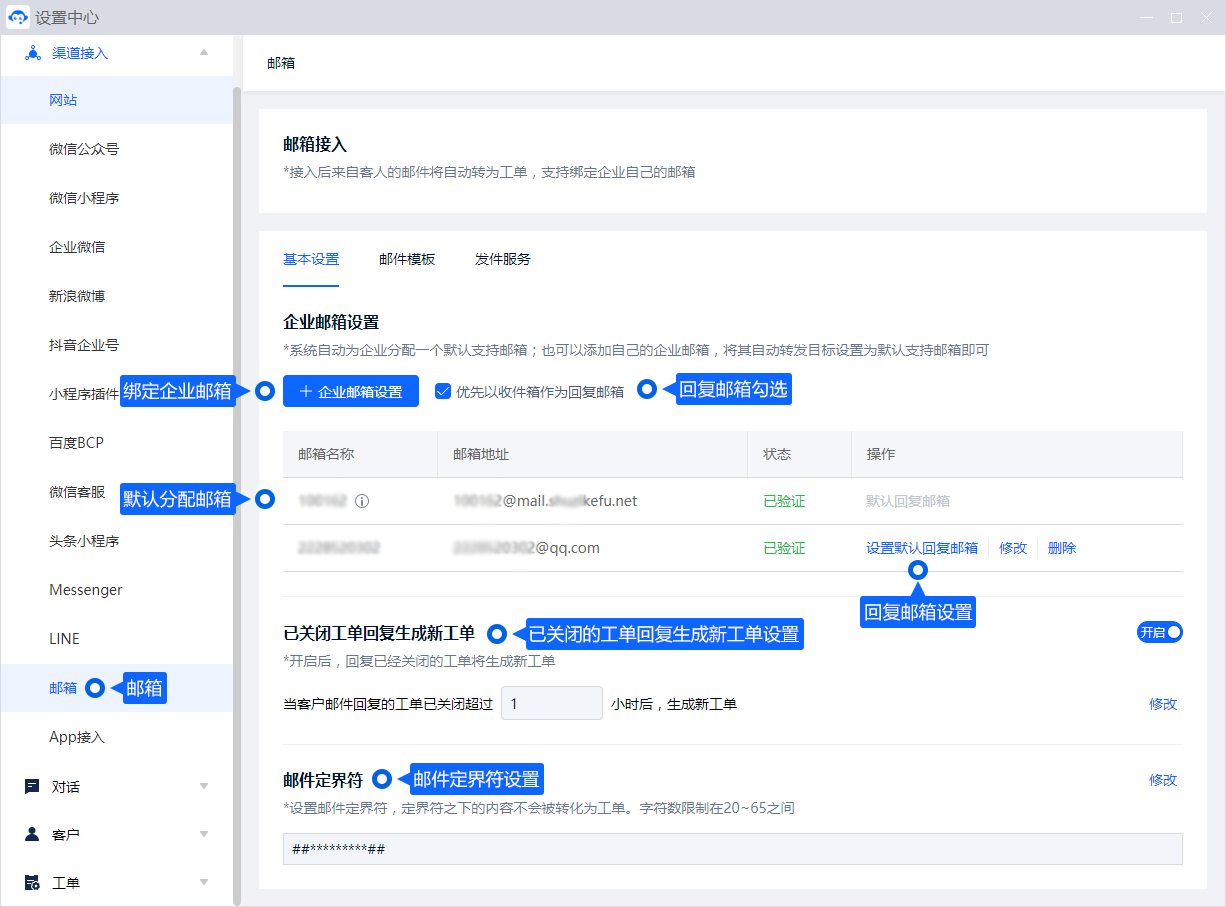Click the @qq.com address cell
The image size is (1226, 907).
click(x=526, y=548)
